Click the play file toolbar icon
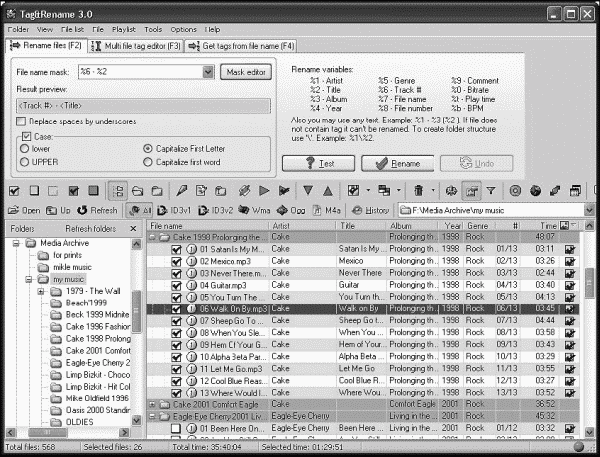 pyautogui.click(x=264, y=191)
